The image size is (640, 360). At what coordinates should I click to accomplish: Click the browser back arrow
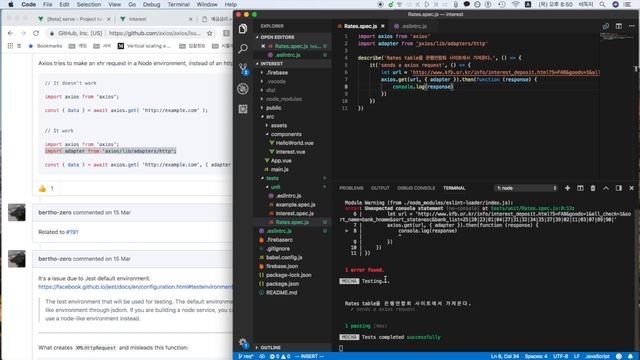[10, 33]
